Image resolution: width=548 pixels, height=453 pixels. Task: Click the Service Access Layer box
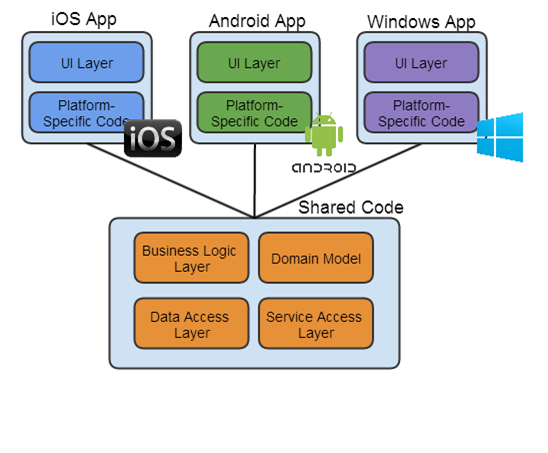click(316, 324)
